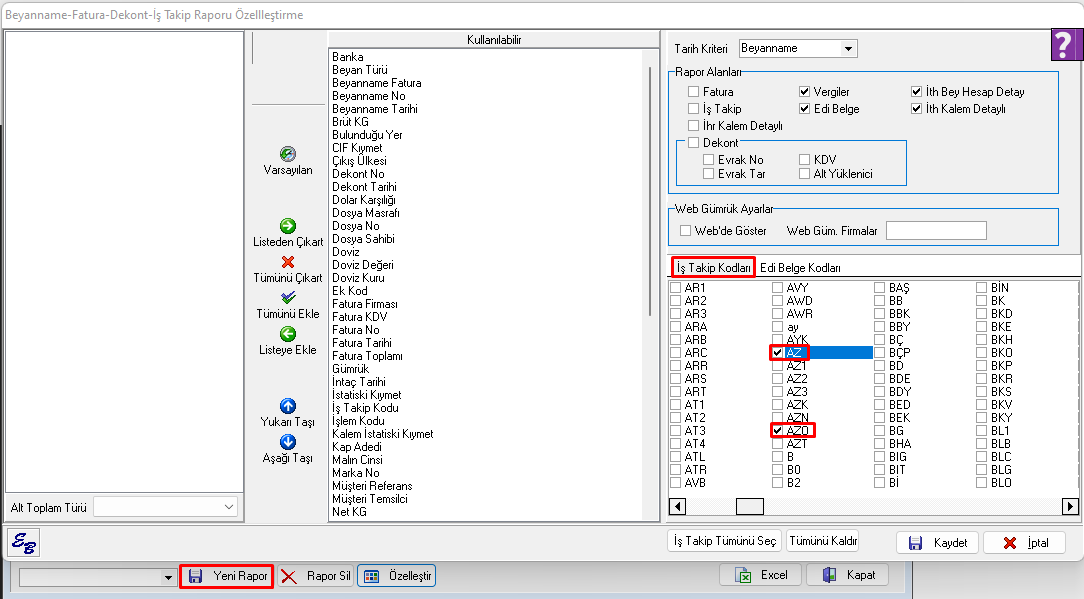This screenshot has height=599, width=1084.
Task: Switch to the İş Takip Kodları tab
Action: tap(713, 268)
